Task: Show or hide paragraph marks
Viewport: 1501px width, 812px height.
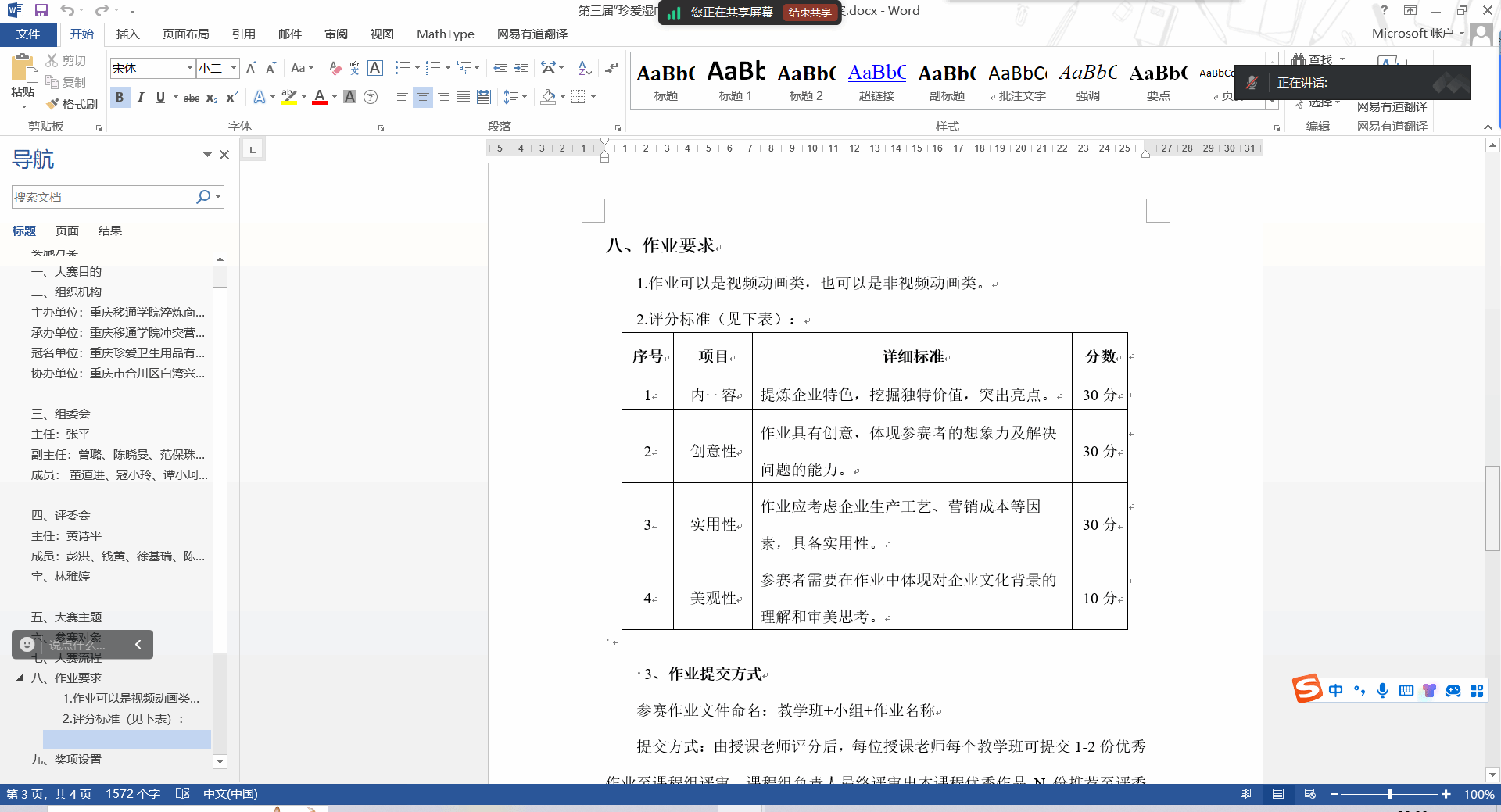Action: [x=611, y=68]
